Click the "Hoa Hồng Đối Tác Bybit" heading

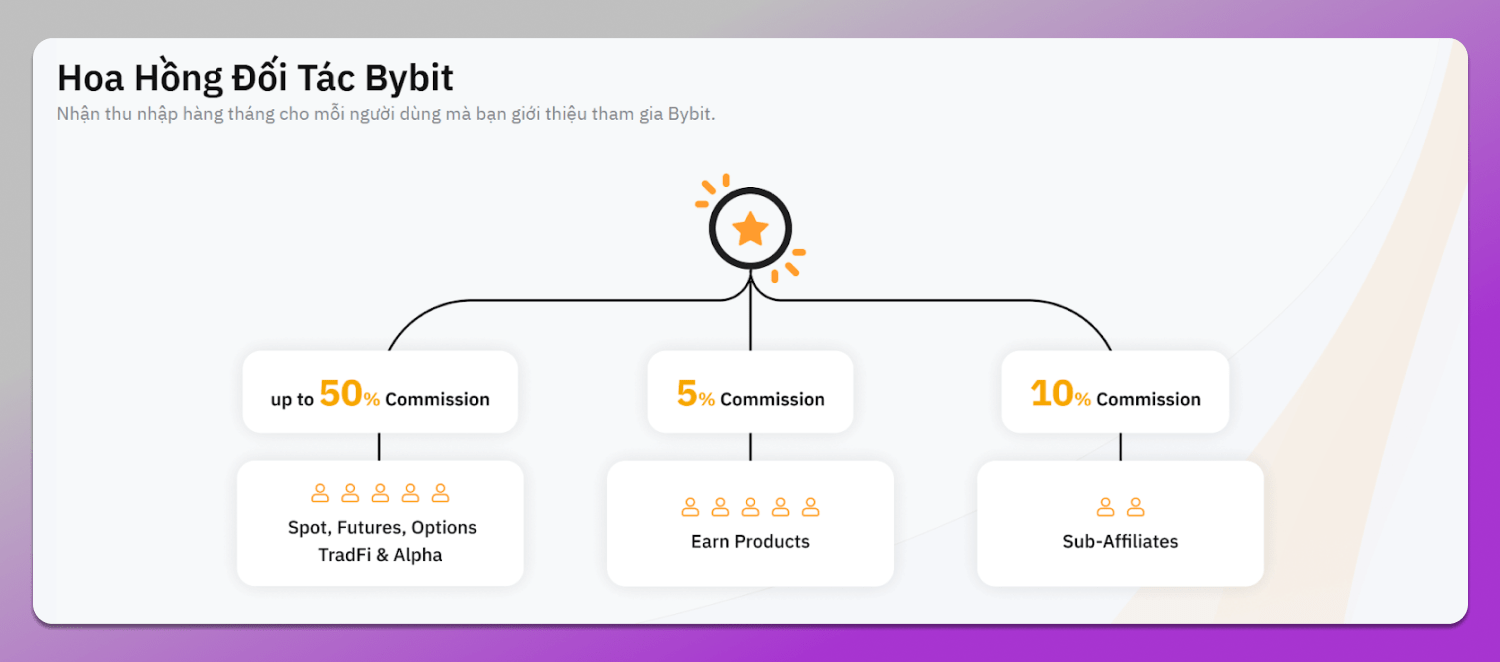[255, 78]
